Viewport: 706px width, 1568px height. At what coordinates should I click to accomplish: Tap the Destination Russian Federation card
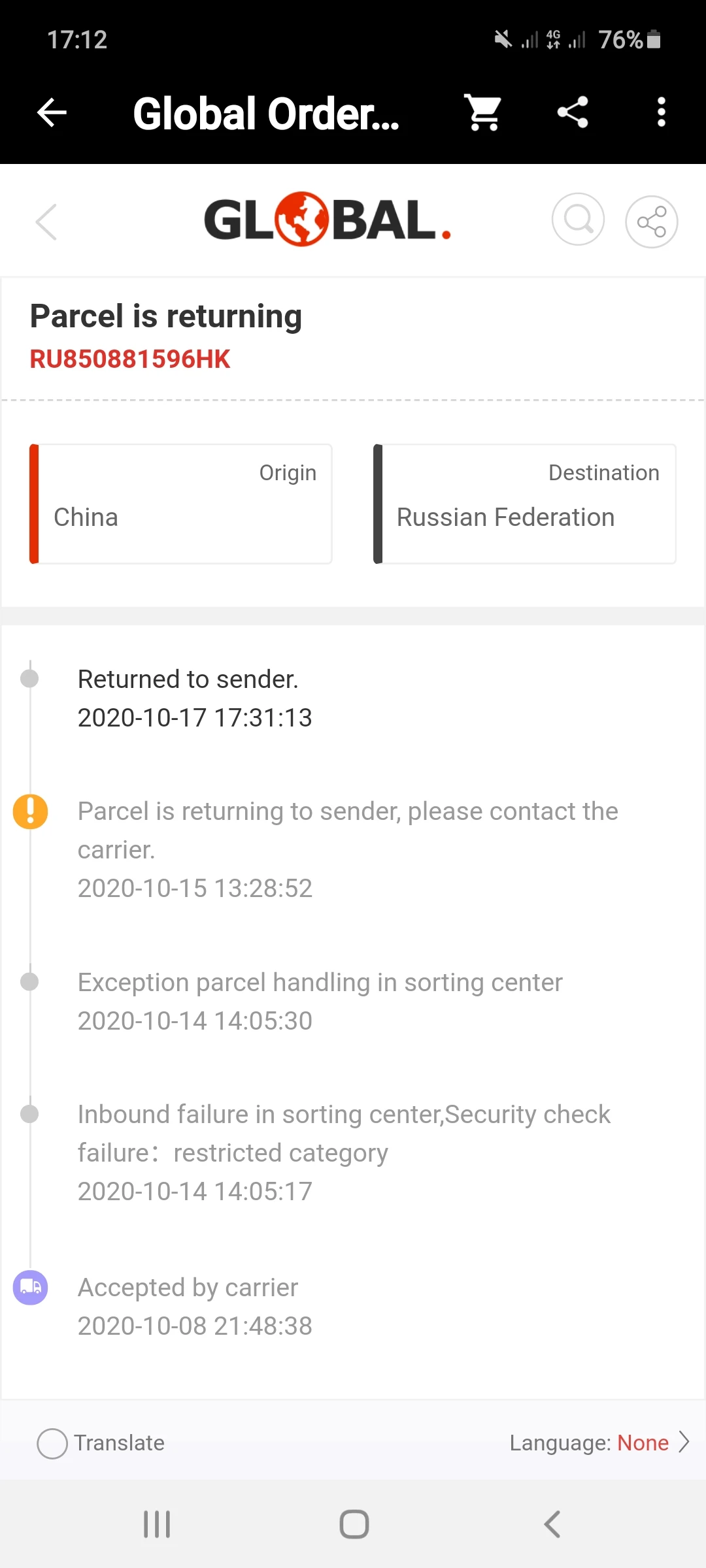click(524, 504)
